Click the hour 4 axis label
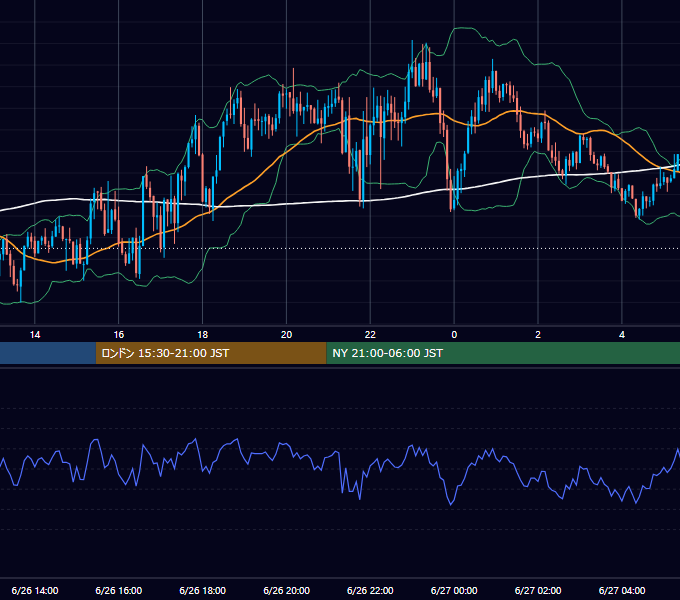Screen dimensions: 680x600 622,335
